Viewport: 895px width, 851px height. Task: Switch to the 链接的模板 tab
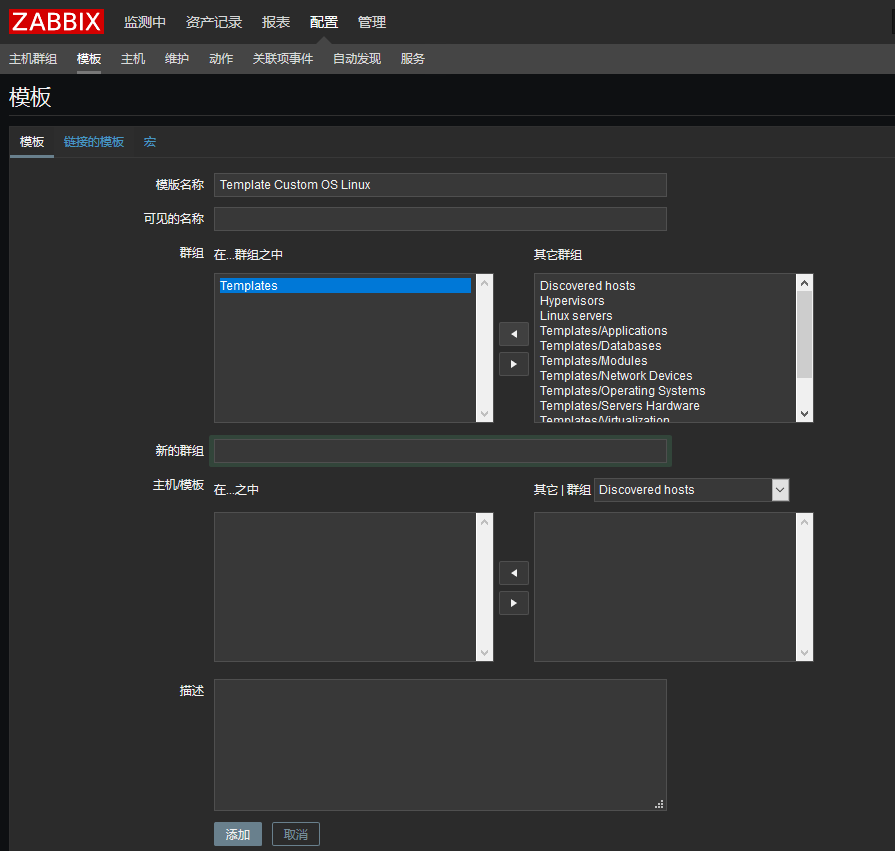(94, 142)
